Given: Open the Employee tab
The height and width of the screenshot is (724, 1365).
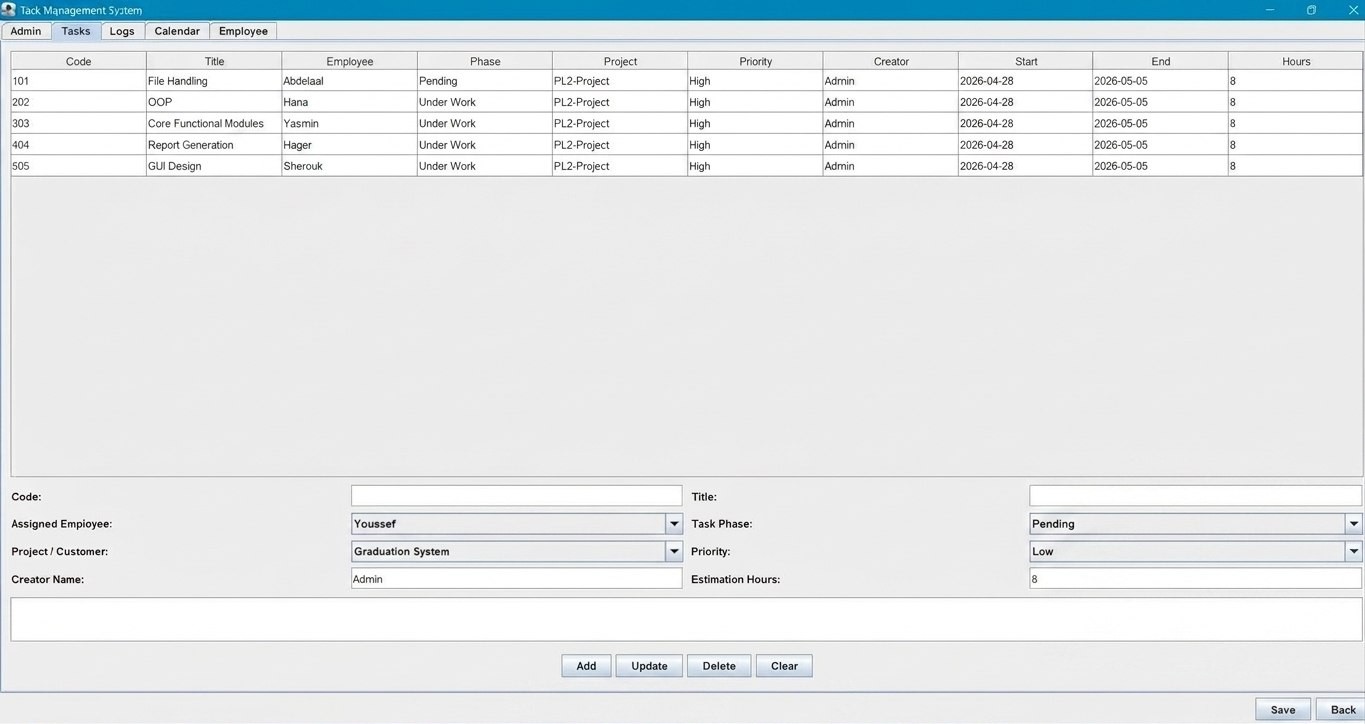Looking at the screenshot, I should (x=243, y=31).
